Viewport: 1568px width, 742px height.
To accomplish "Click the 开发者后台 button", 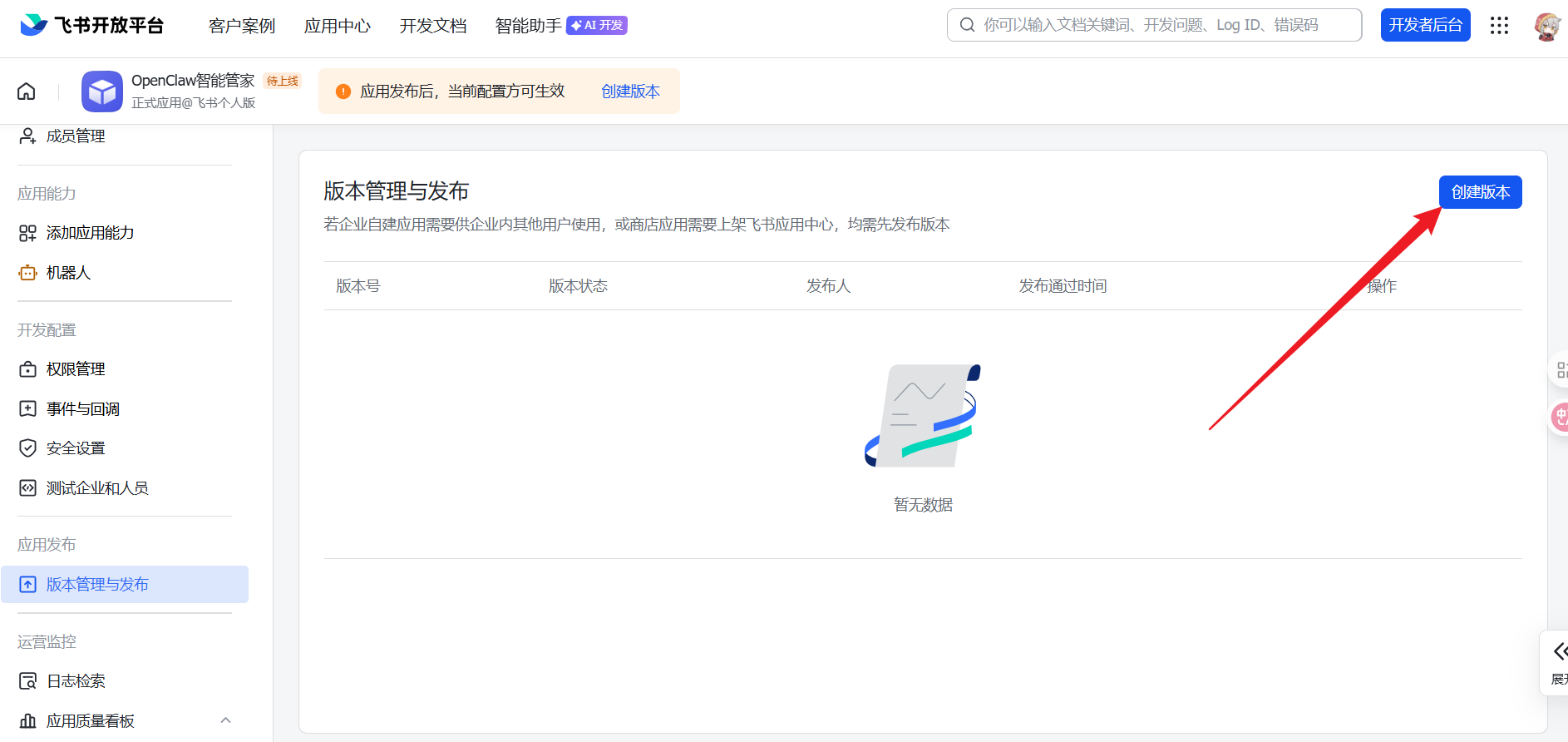I will click(1425, 25).
